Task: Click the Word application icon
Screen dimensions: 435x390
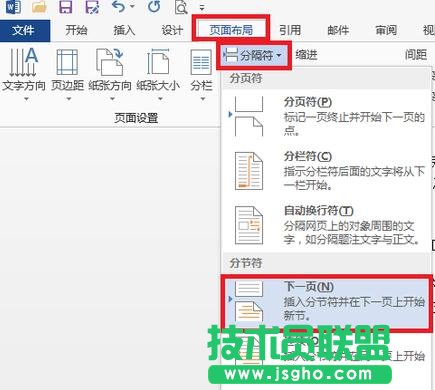Action: 13,7
